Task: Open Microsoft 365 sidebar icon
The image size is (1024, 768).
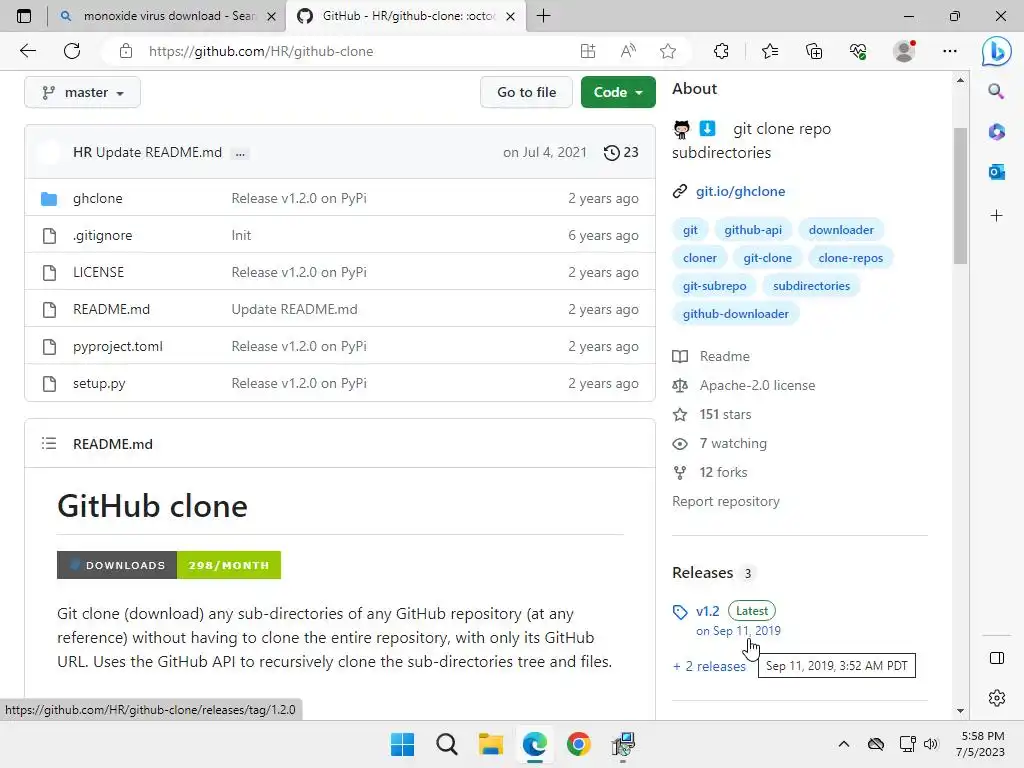Action: click(996, 132)
